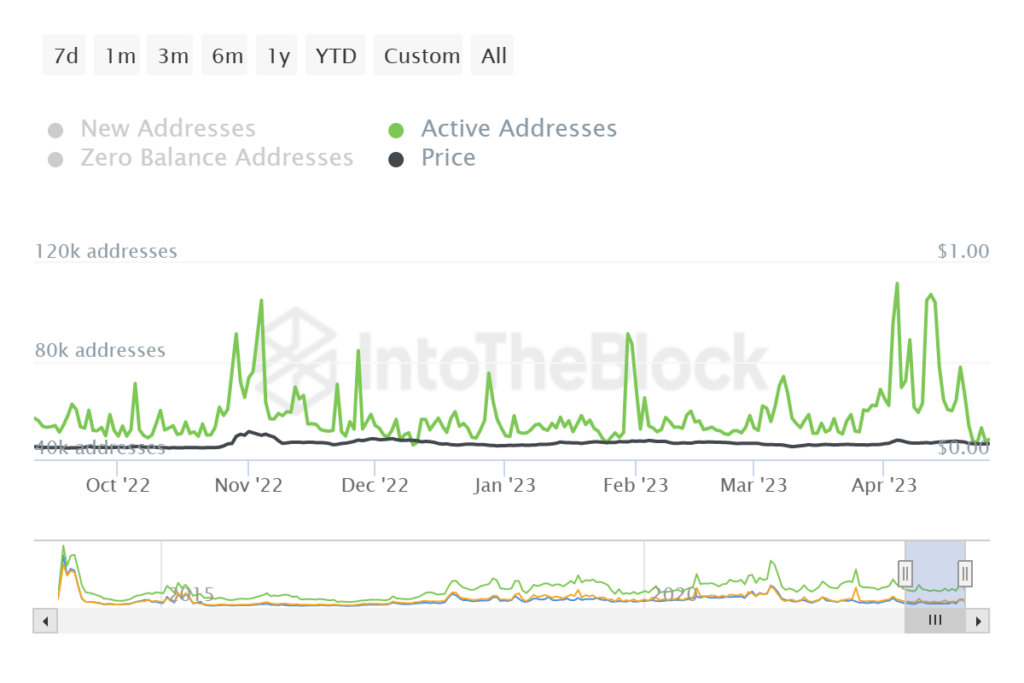Set chart range to 6m
This screenshot has width=1024, height=683.
click(x=227, y=56)
